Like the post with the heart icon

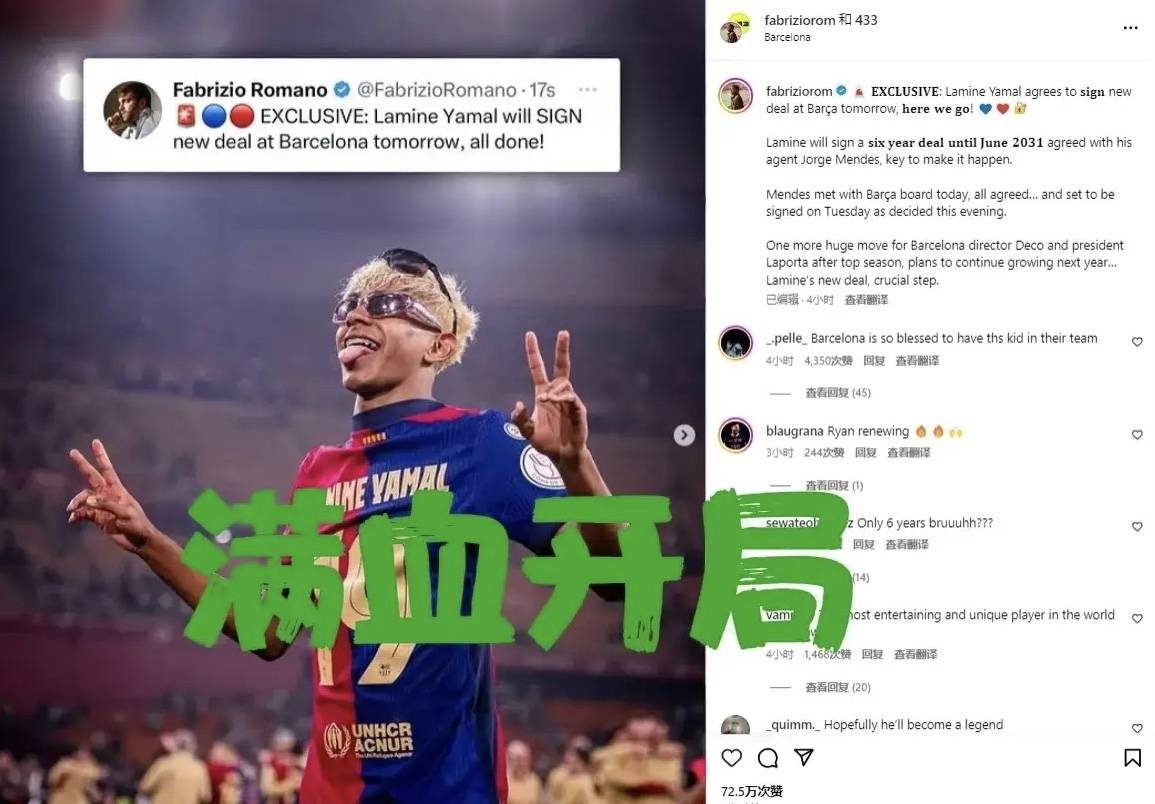click(x=731, y=758)
